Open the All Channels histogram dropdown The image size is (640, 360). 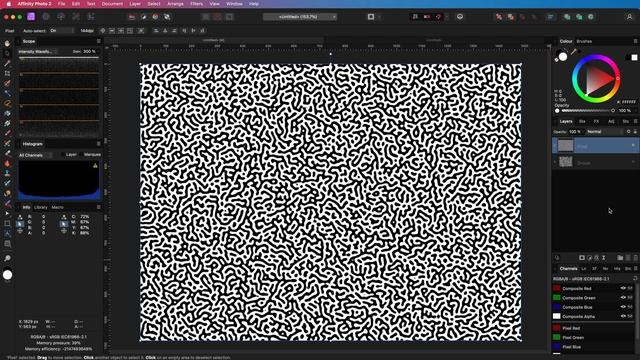coord(36,155)
